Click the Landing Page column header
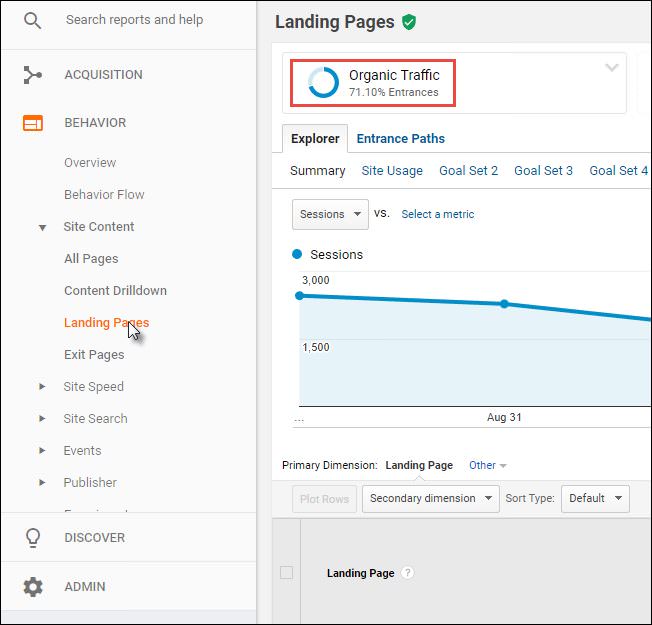 (360, 573)
